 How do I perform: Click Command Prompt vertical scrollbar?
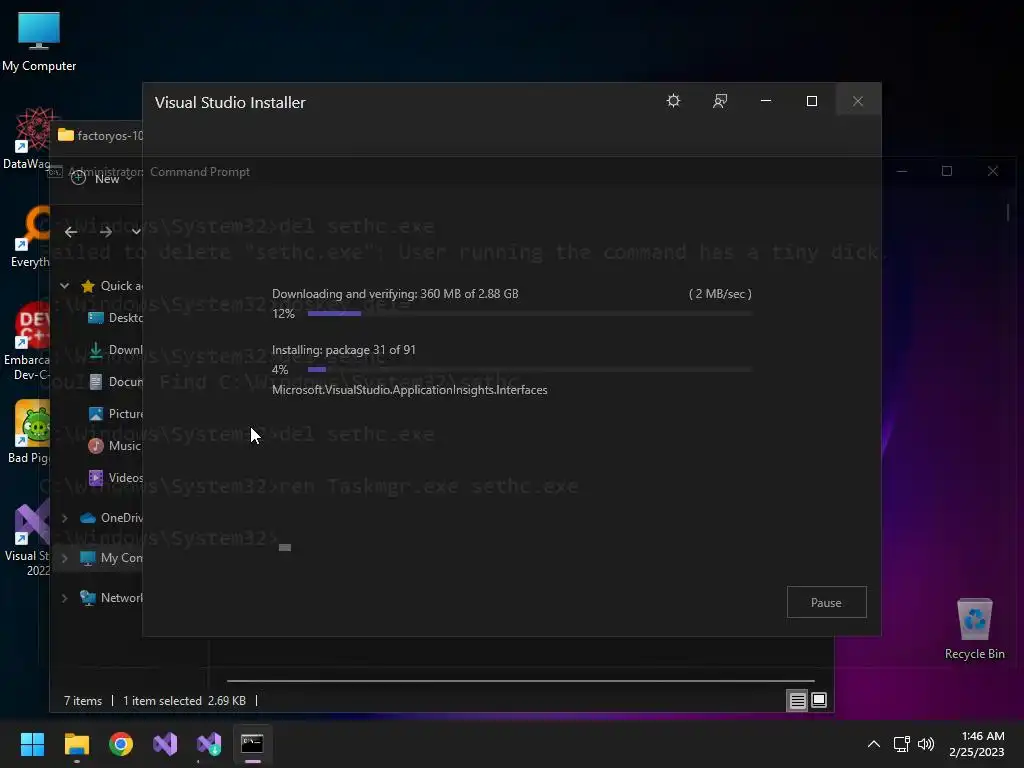click(x=1008, y=212)
